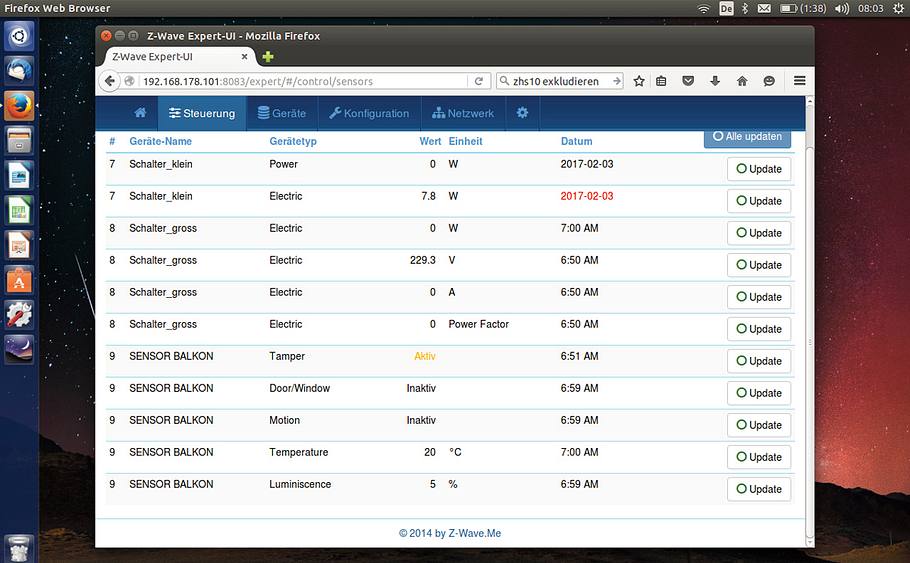Click the Alle updaten button
The image size is (910, 563).
747,137
